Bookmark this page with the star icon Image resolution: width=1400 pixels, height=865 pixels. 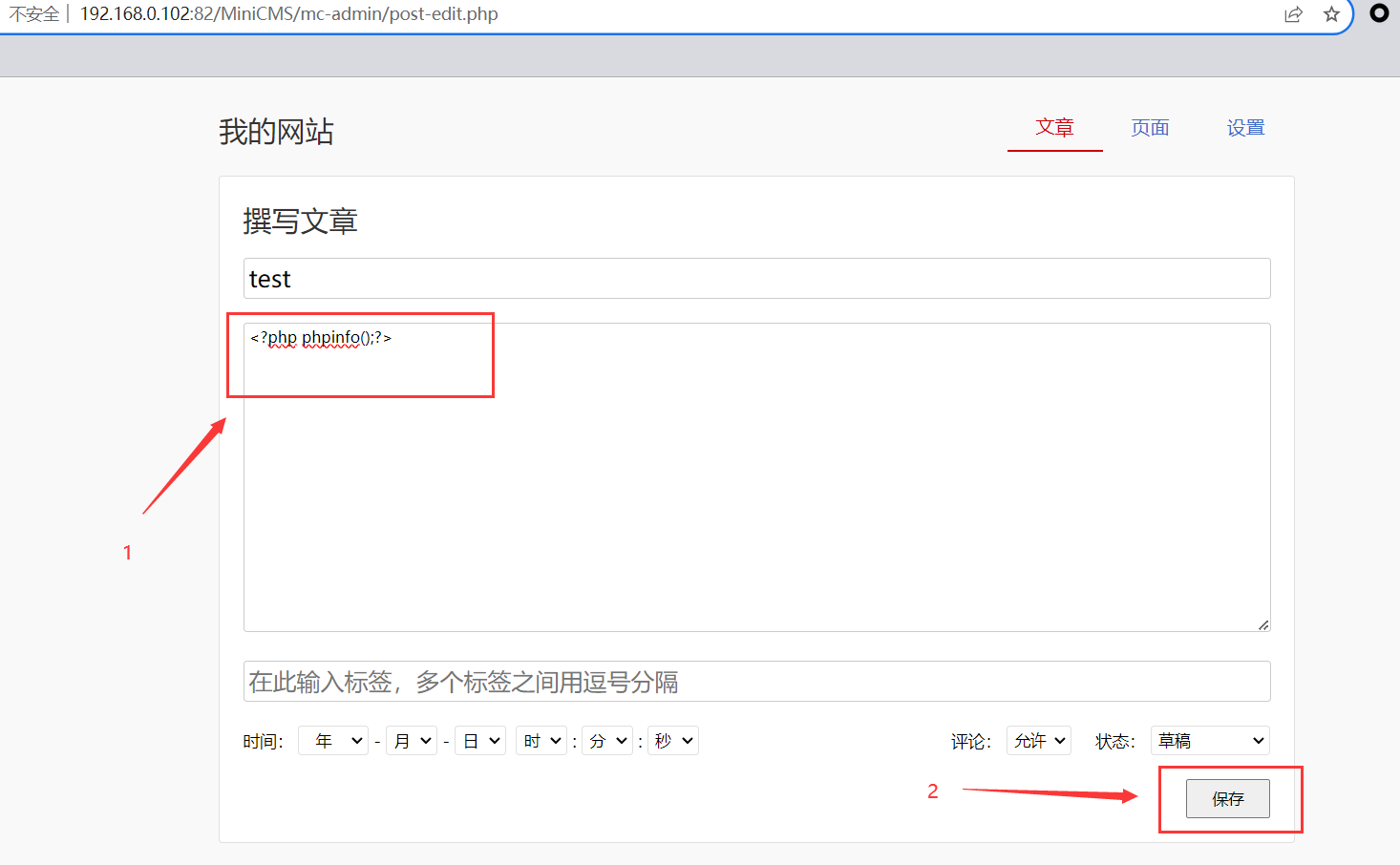tap(1331, 14)
